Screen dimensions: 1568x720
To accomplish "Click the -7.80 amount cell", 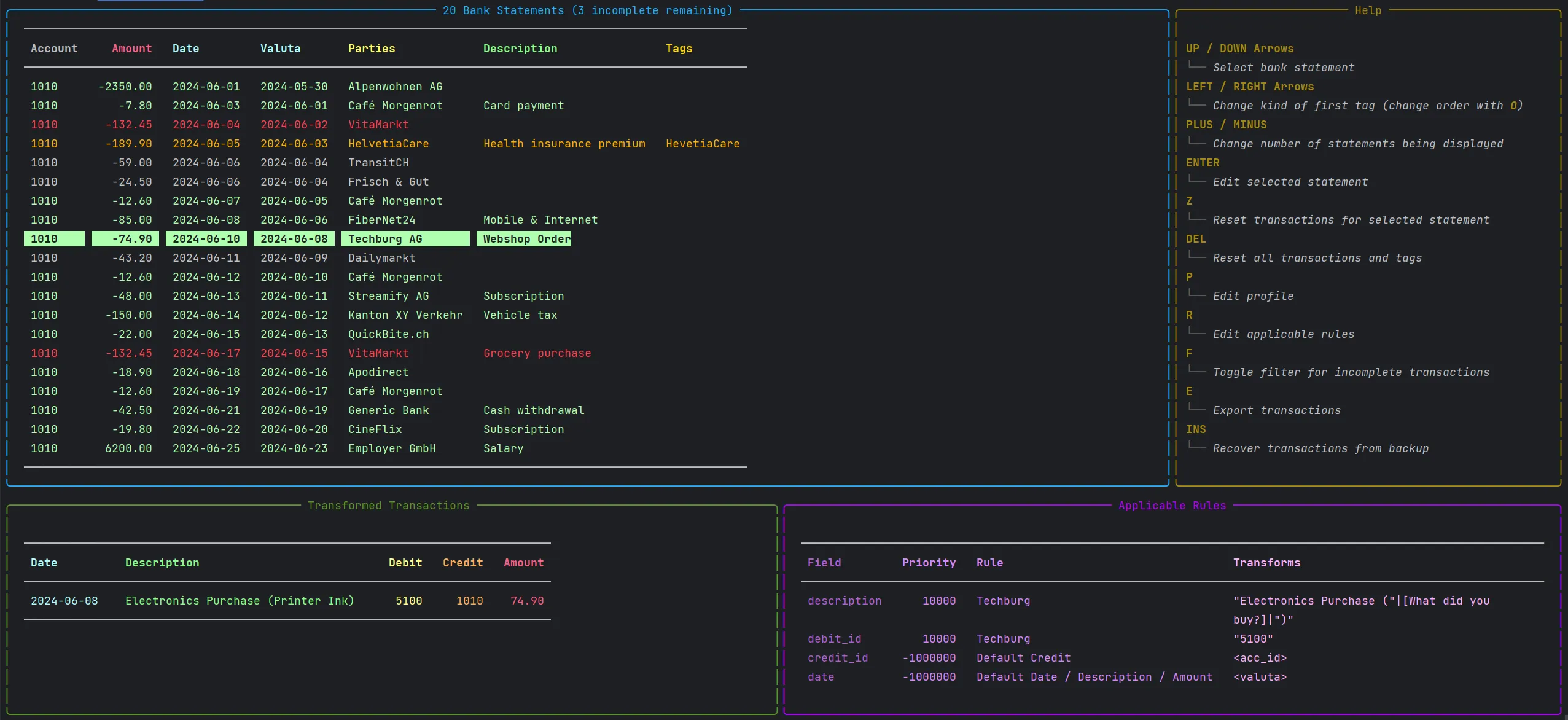I will (135, 106).
